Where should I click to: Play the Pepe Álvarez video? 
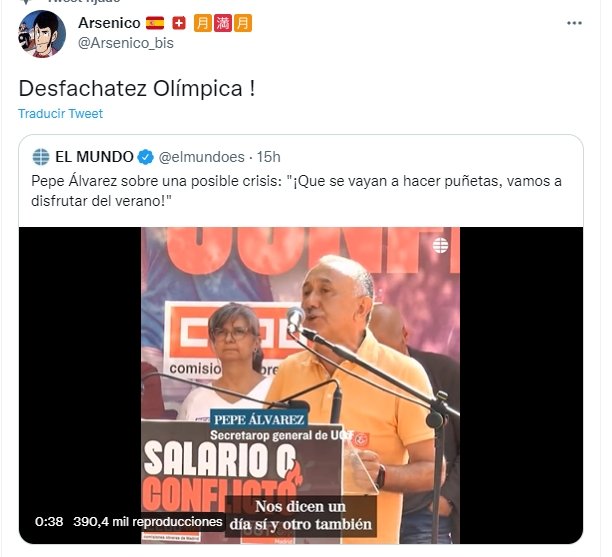point(301,385)
